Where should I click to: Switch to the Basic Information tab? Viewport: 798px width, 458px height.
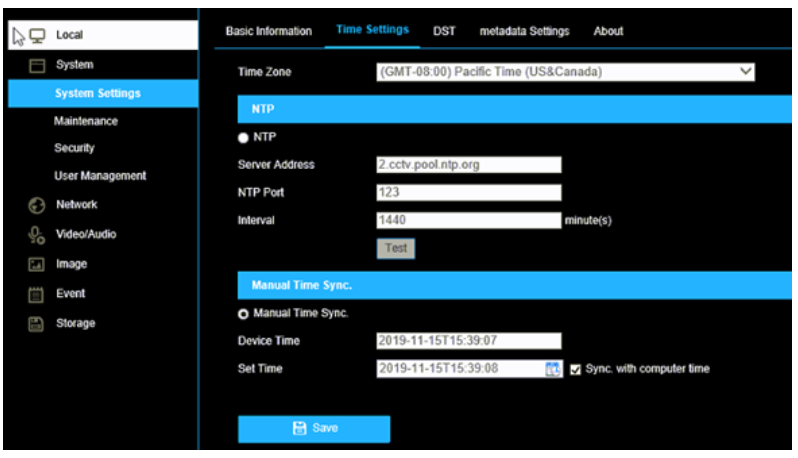[x=269, y=31]
